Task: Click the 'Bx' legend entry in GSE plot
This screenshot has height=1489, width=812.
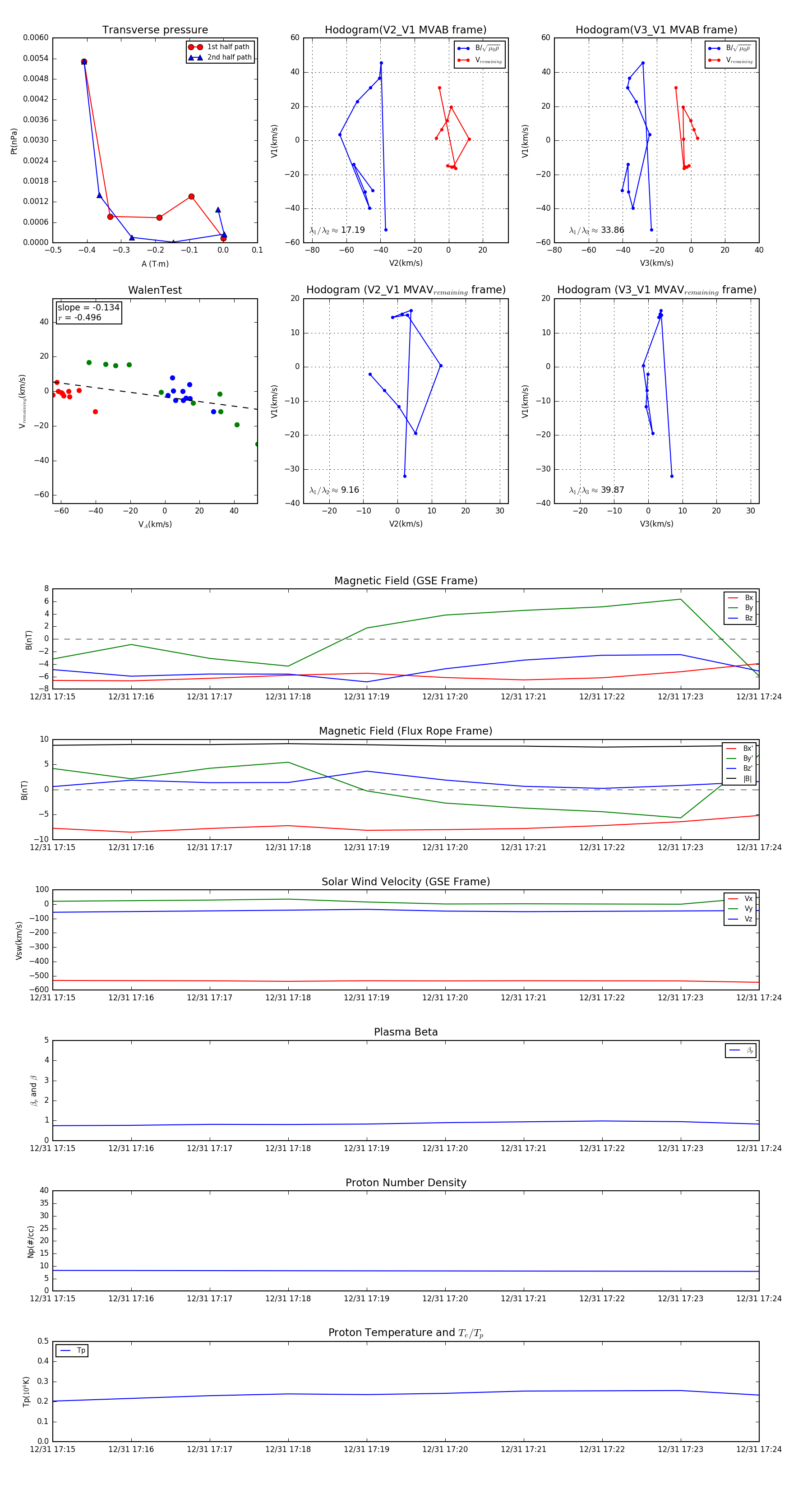Action: [740, 598]
